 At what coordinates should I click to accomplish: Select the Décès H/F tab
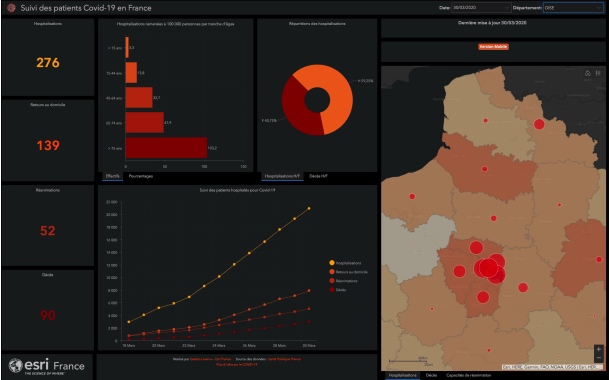[x=318, y=176]
